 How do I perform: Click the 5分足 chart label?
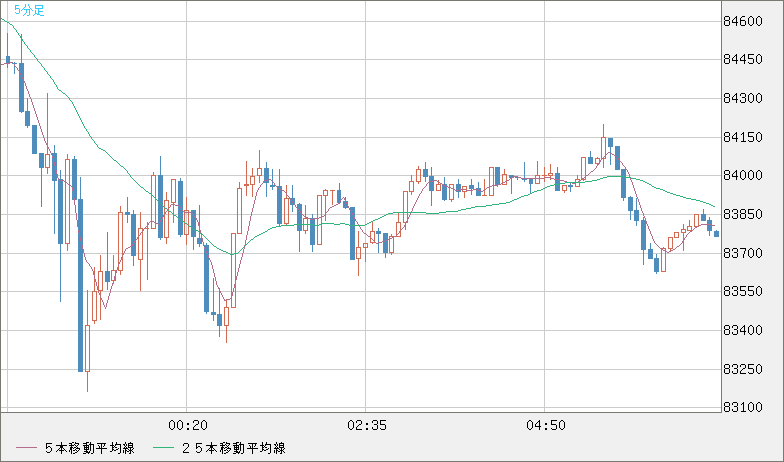point(30,10)
